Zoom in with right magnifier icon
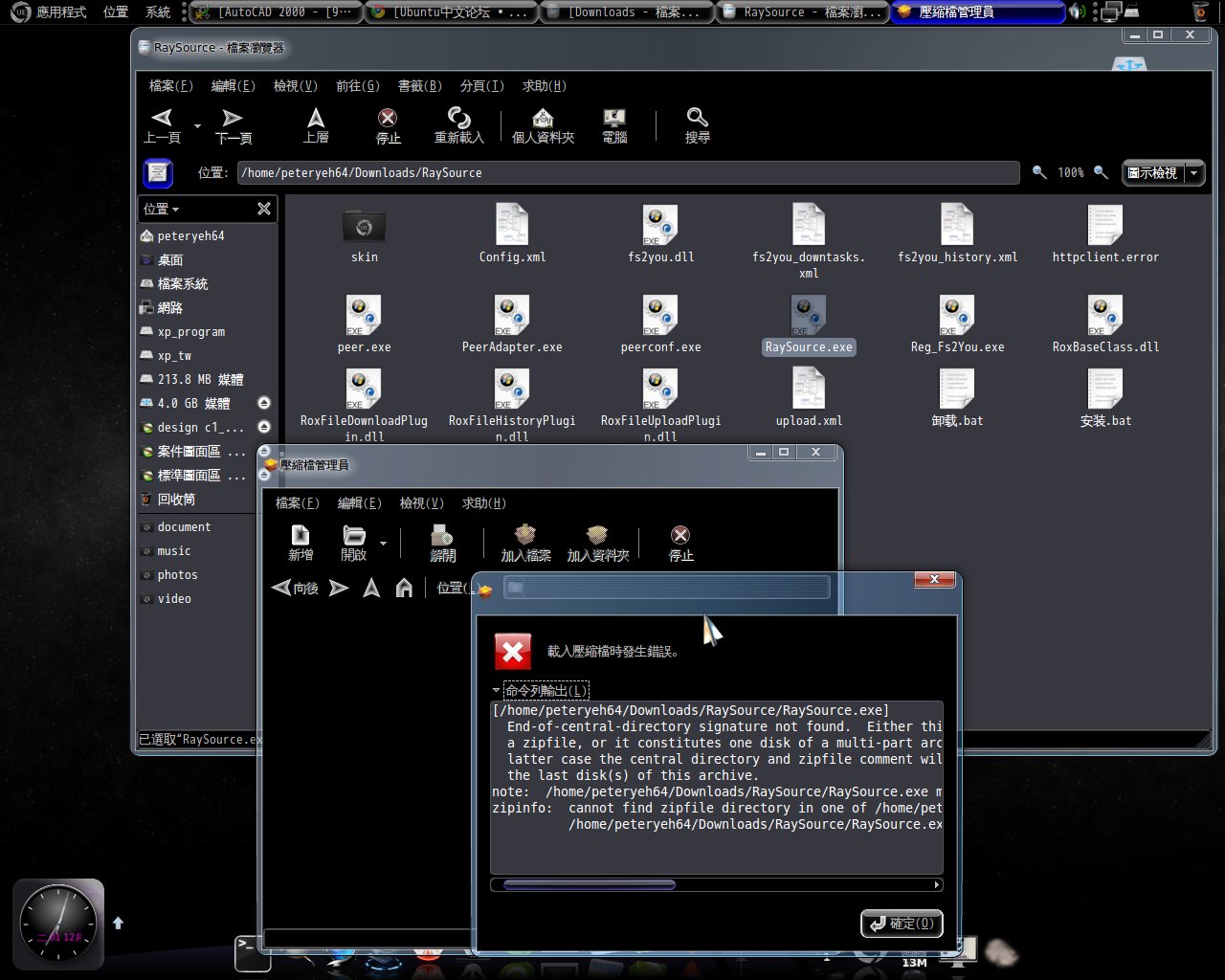This screenshot has height=980, width=1225. point(1101,172)
